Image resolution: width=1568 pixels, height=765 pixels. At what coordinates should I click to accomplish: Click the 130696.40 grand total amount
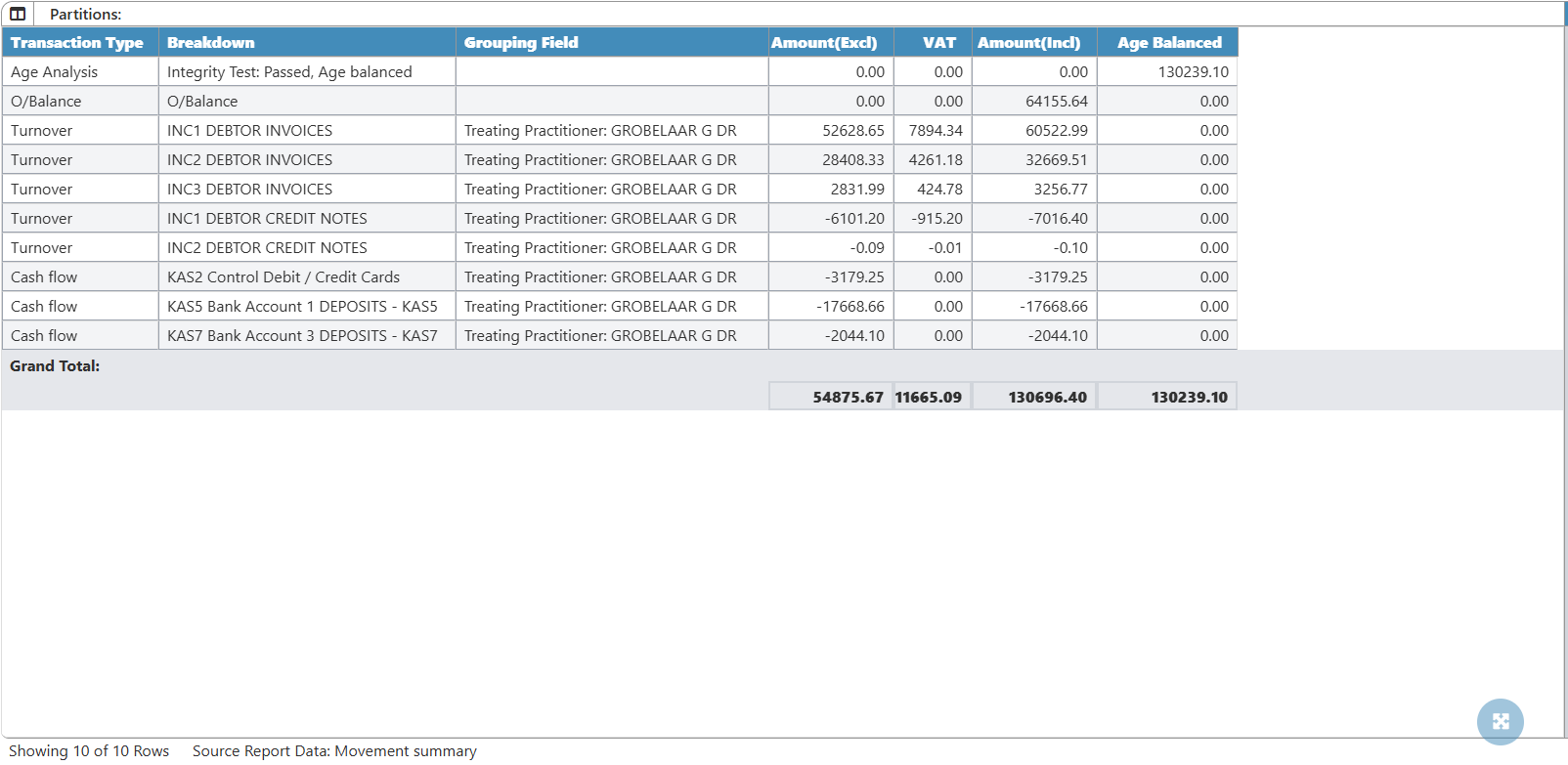tap(1046, 397)
